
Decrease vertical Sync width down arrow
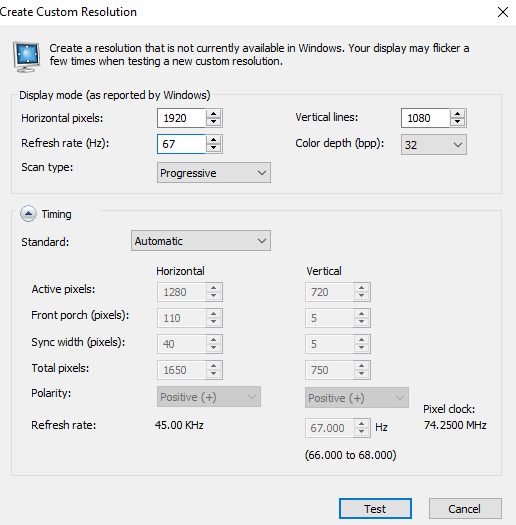click(x=362, y=348)
